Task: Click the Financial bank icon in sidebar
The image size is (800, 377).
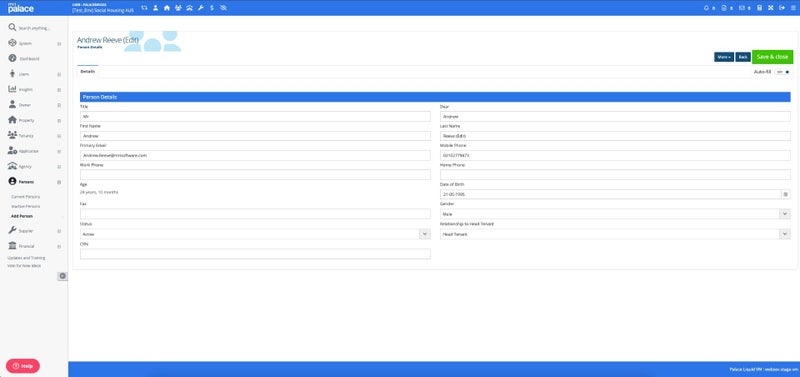Action: [12, 246]
